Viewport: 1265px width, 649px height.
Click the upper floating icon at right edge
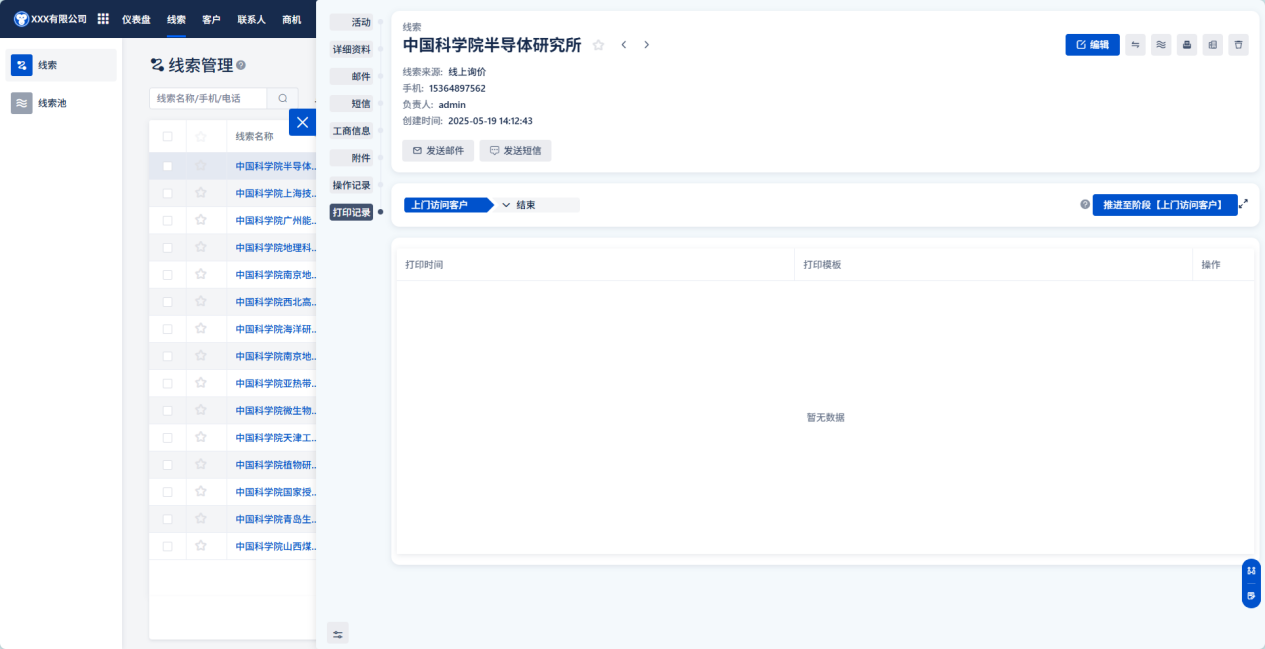[1251, 570]
